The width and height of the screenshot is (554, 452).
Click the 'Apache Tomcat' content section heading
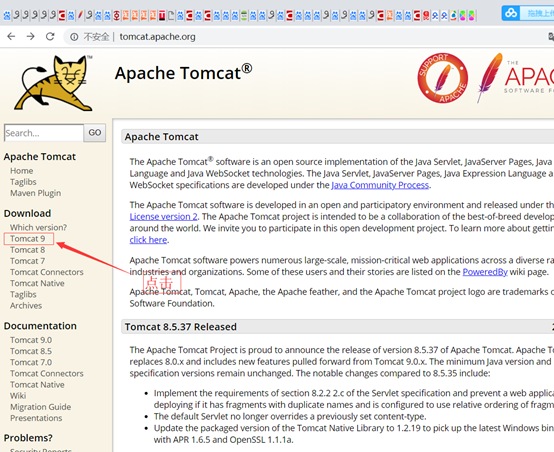click(x=161, y=137)
